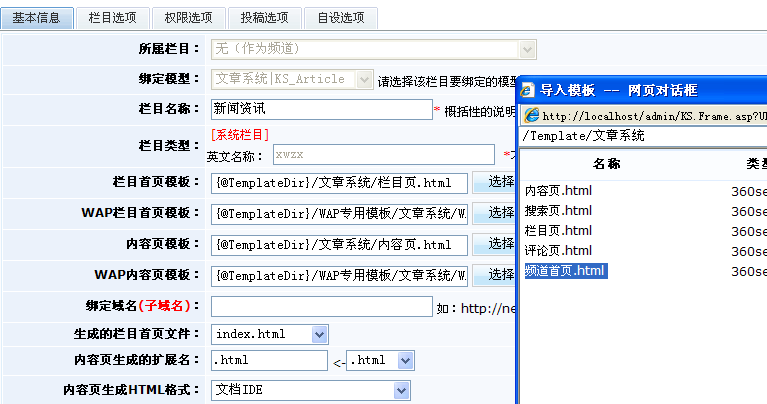Expand the 绑定模型 dropdown
Screen dimensions: 767x404
click(x=364, y=79)
